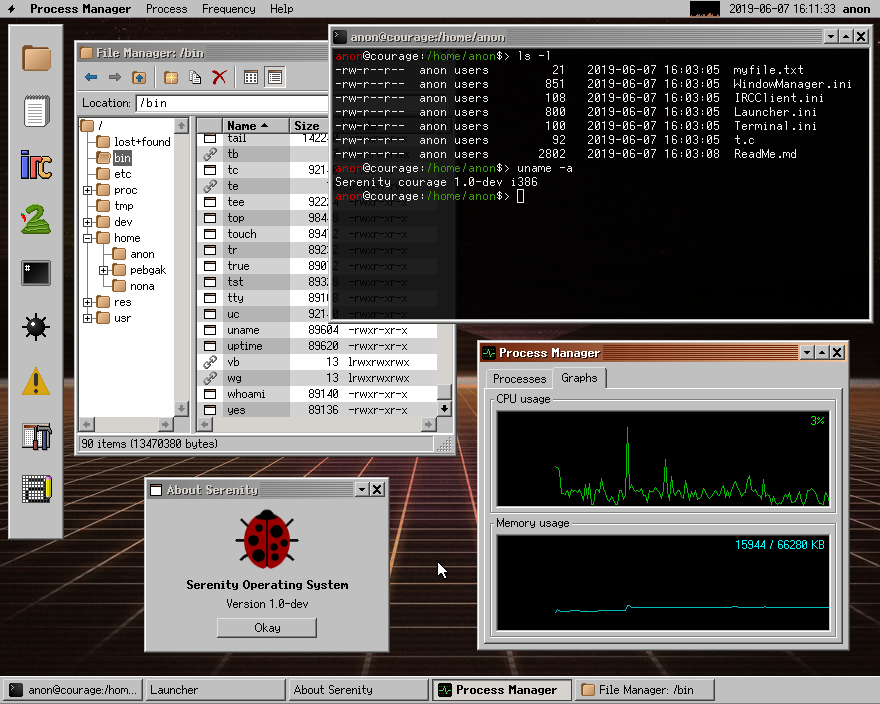Expand the pebgak folder node
880x704 pixels.
point(104,270)
